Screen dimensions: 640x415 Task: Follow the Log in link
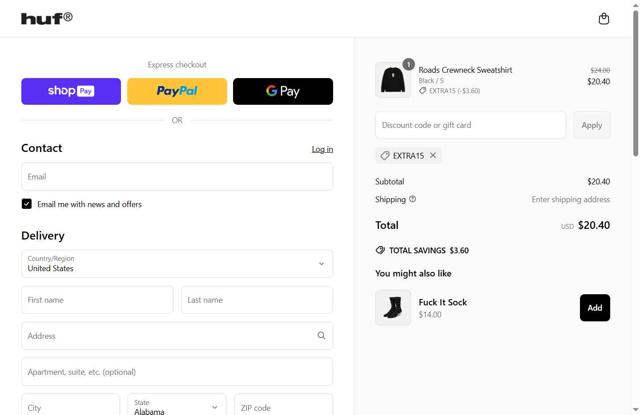pos(322,149)
